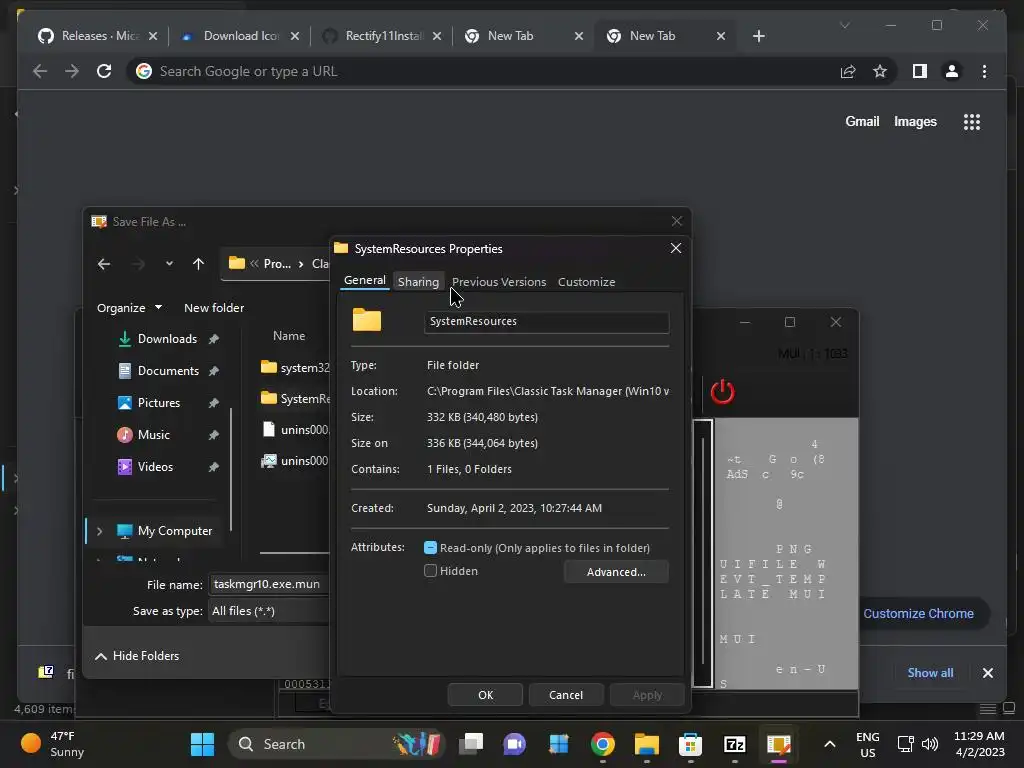Click the My Computer icon

point(124,531)
